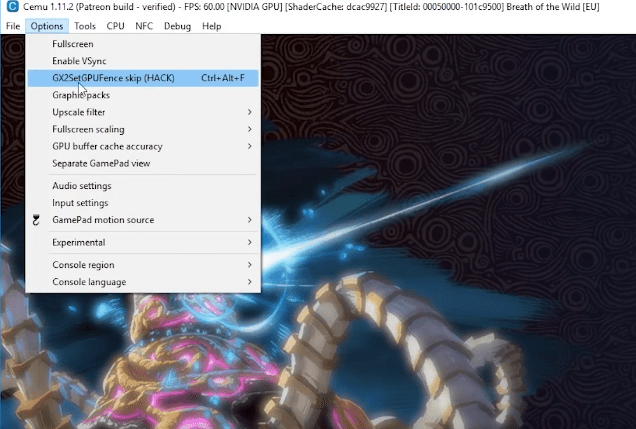
Task: Toggle Separate GamePad view
Action: click(x=101, y=163)
